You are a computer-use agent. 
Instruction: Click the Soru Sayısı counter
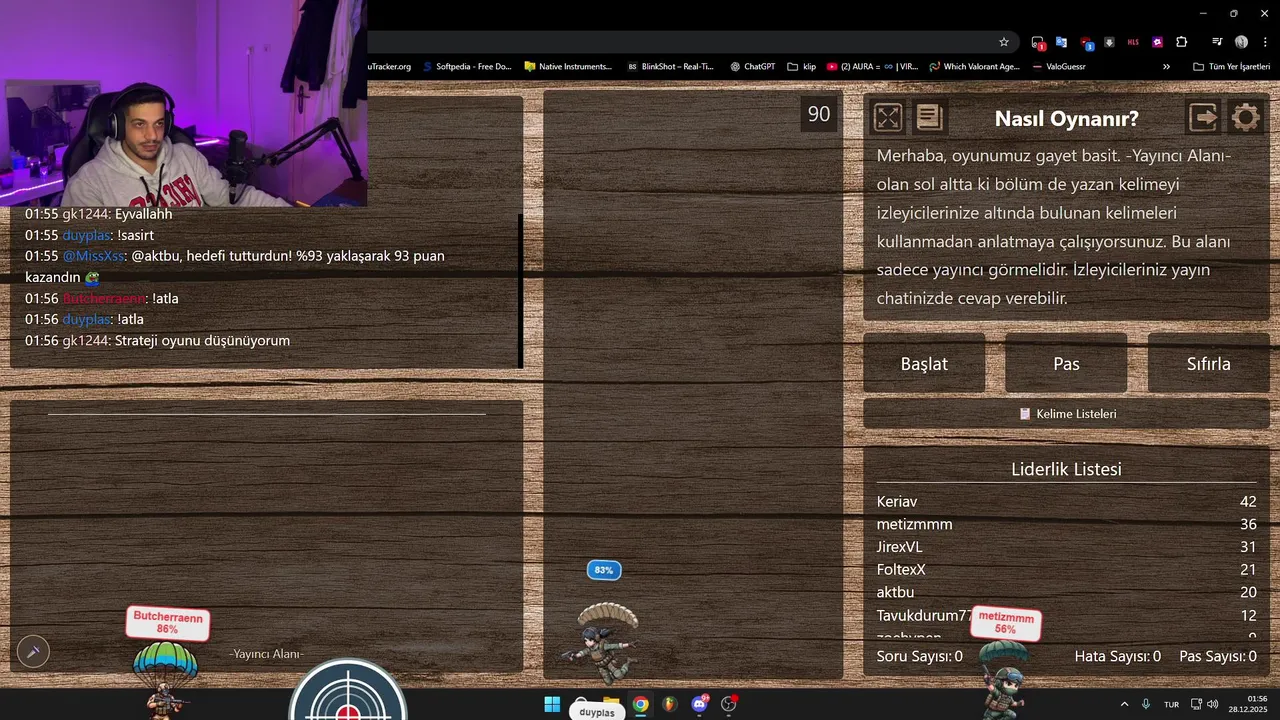click(x=920, y=656)
